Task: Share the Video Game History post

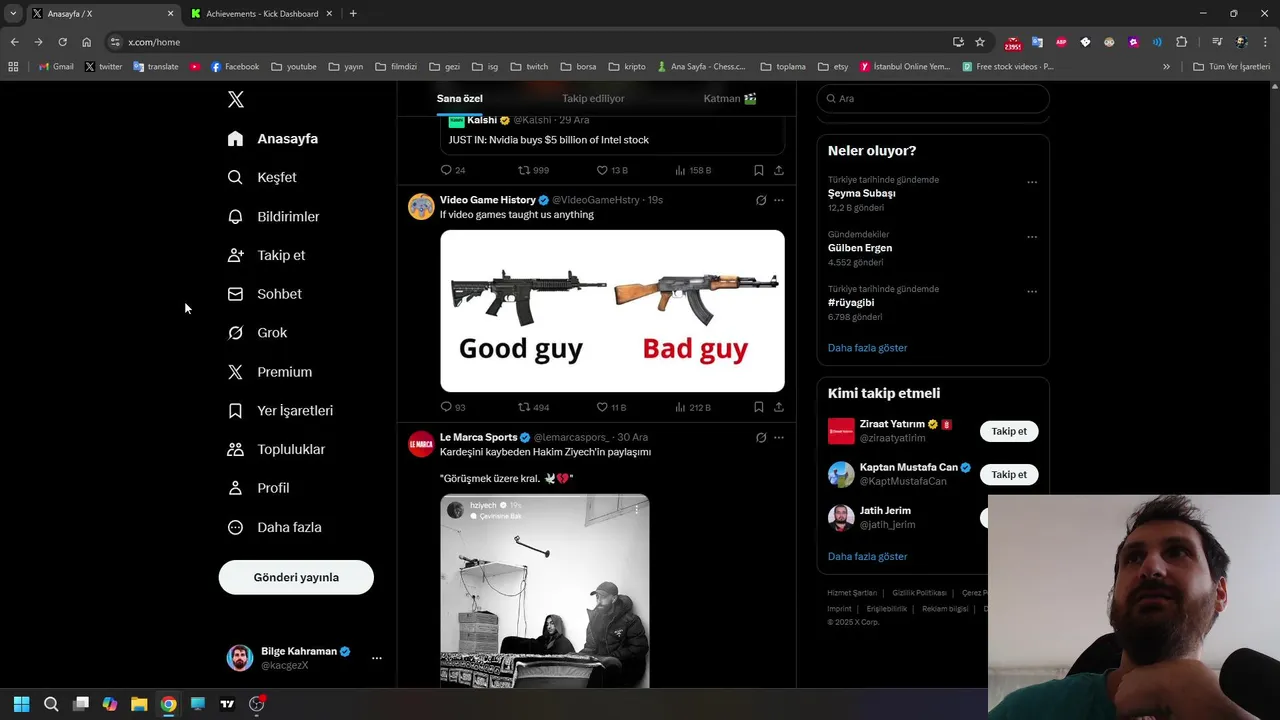Action: pos(779,407)
